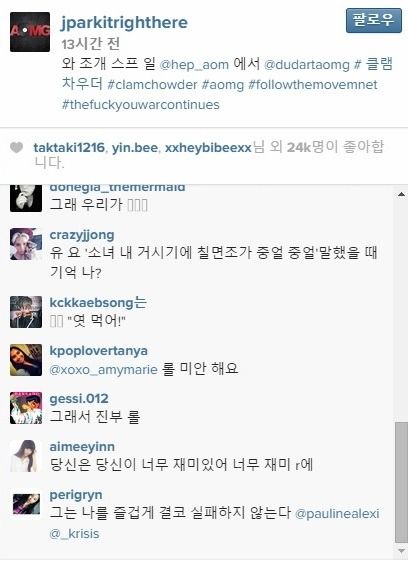This screenshot has height=562, width=408.
Task: Open kpoplovertanya's profile picture
Action: [x=26, y=360]
